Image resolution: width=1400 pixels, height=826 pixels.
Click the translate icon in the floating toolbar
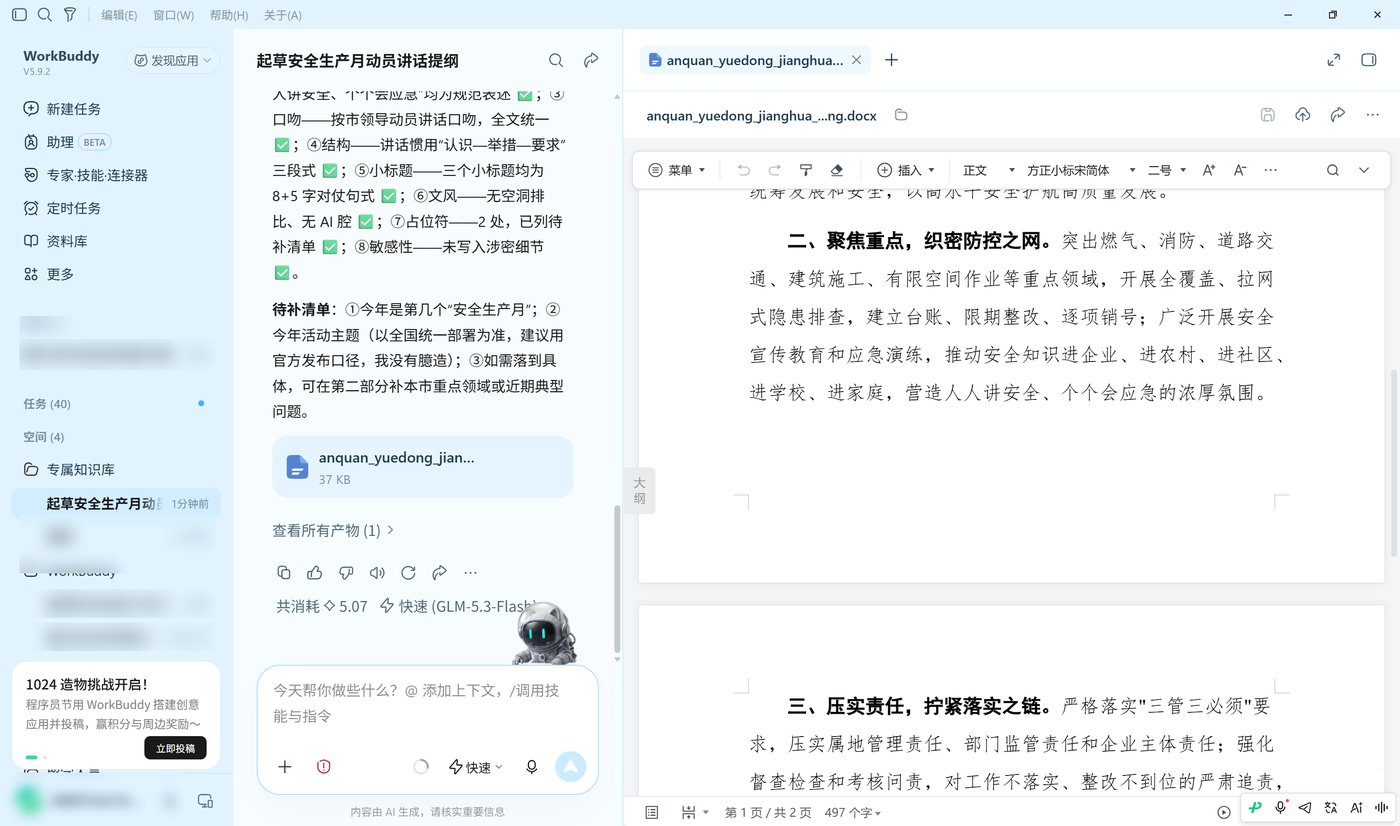pyautogui.click(x=1331, y=808)
